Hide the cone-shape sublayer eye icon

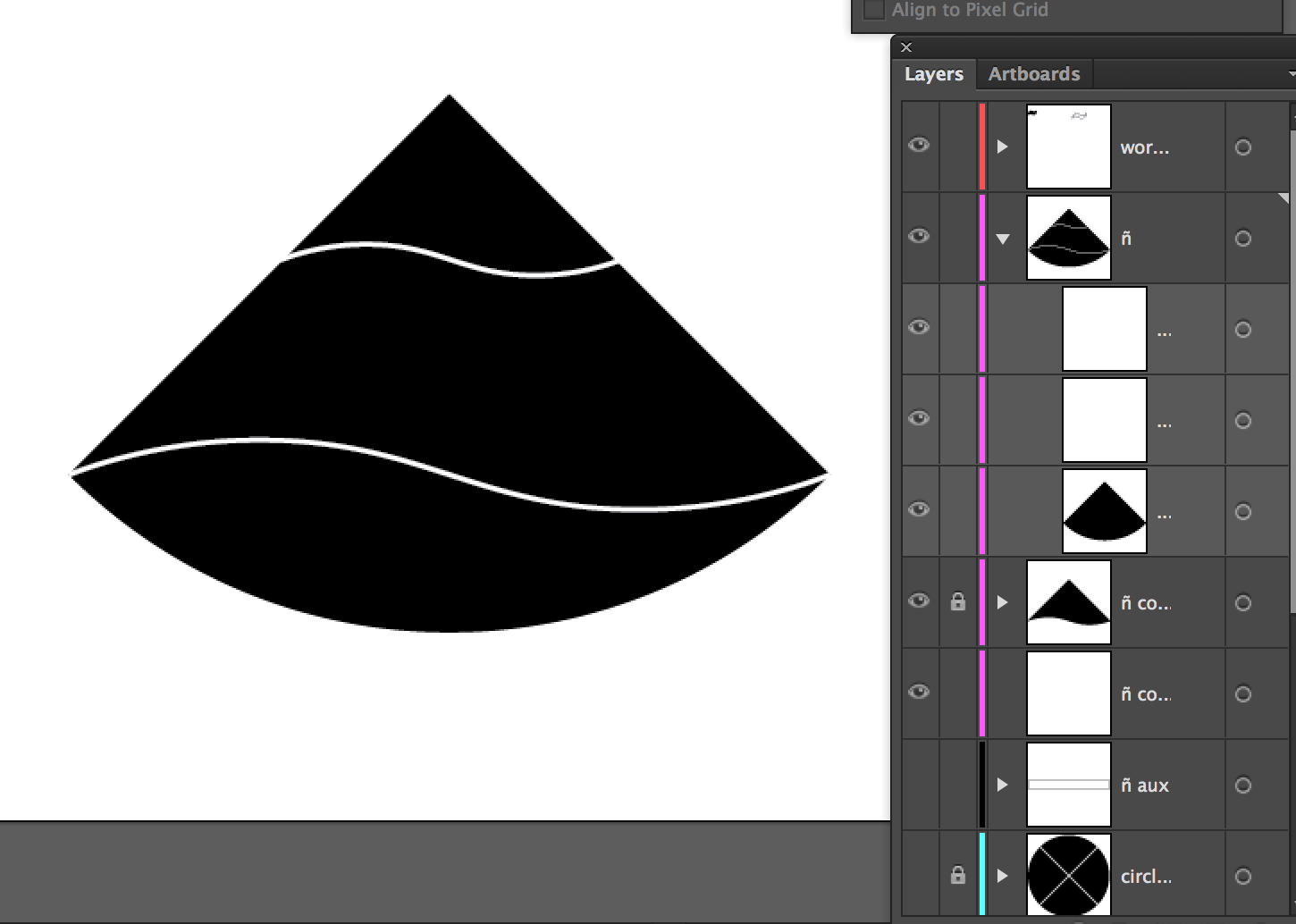coord(919,510)
